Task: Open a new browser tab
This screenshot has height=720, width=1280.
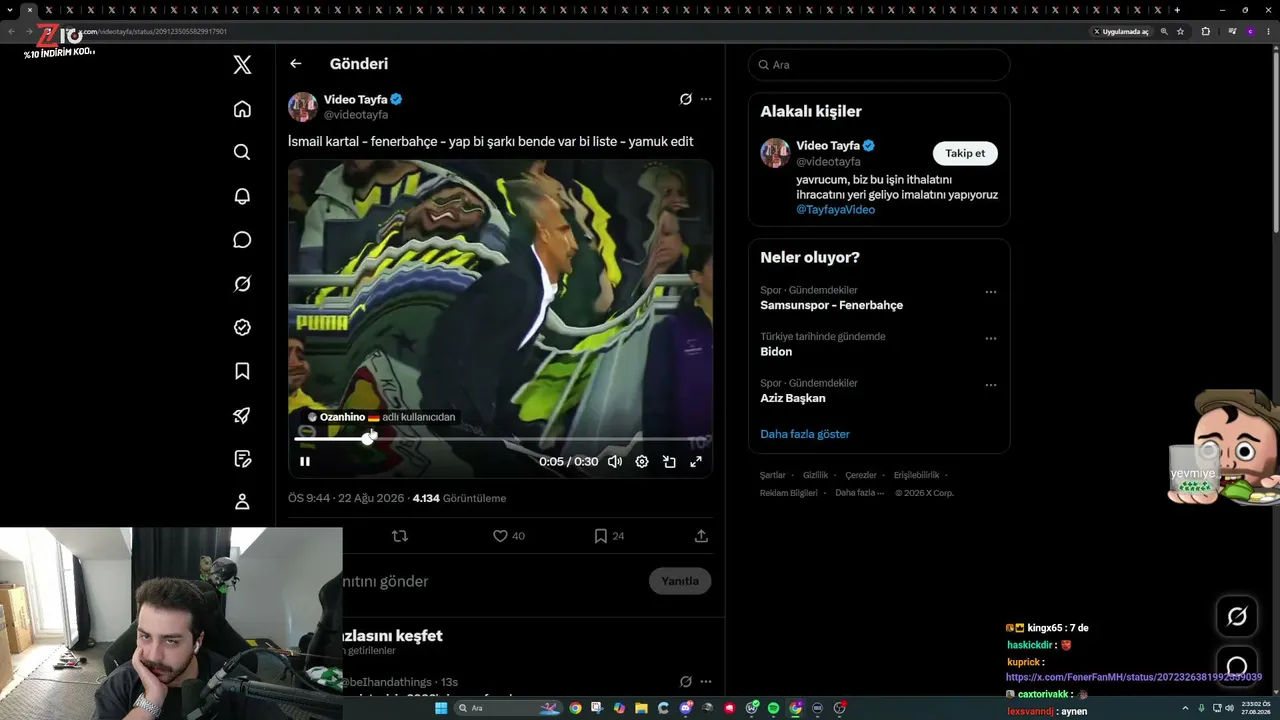Action: pos(1177,10)
